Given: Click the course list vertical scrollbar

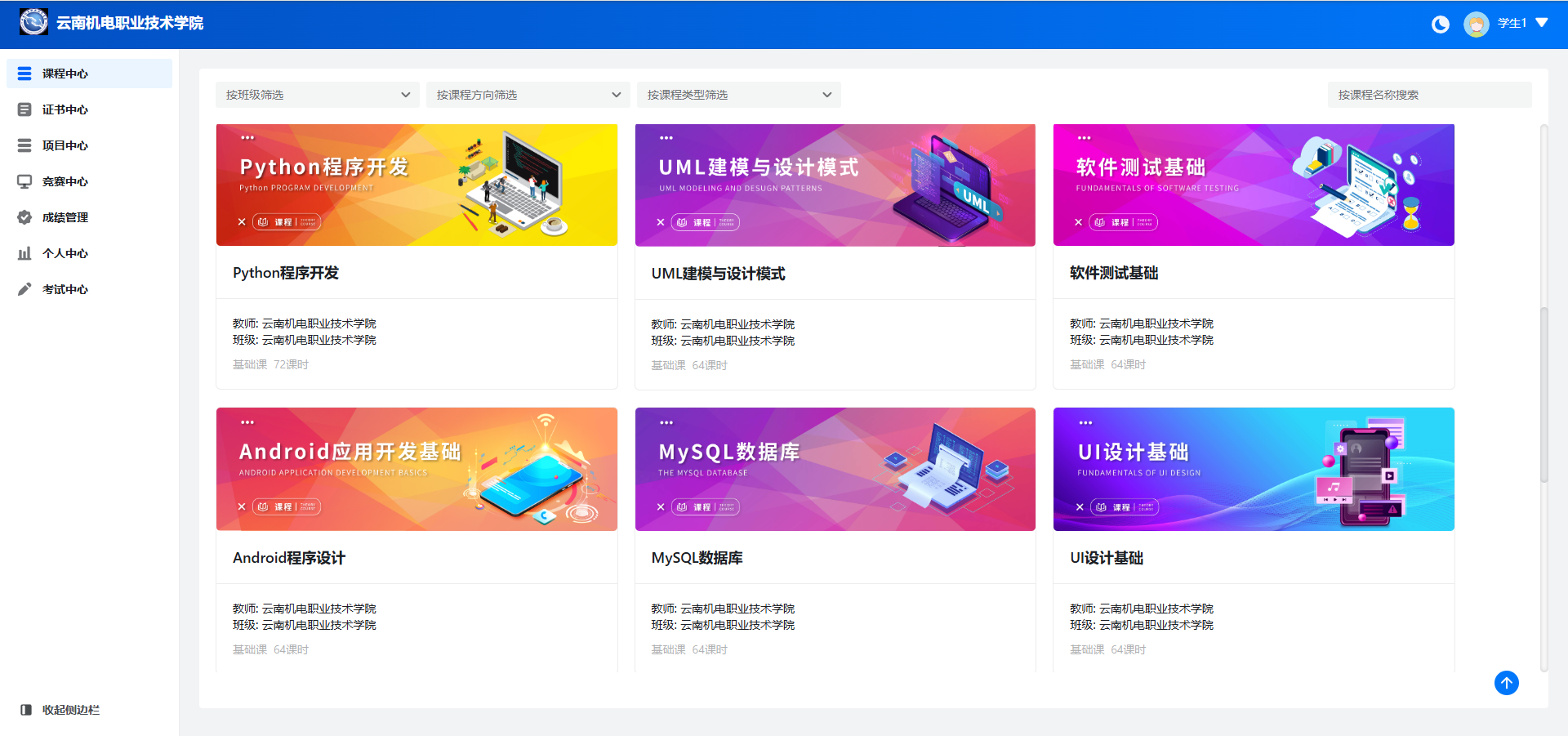Looking at the screenshot, I should click(x=1543, y=395).
